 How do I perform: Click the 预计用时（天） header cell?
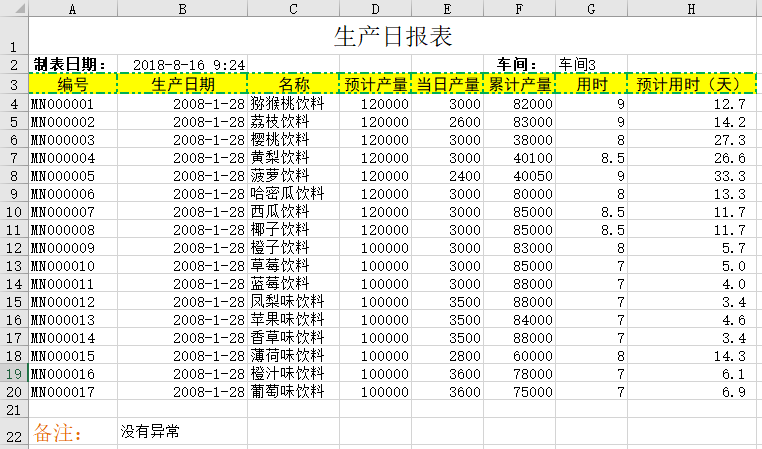click(691, 84)
